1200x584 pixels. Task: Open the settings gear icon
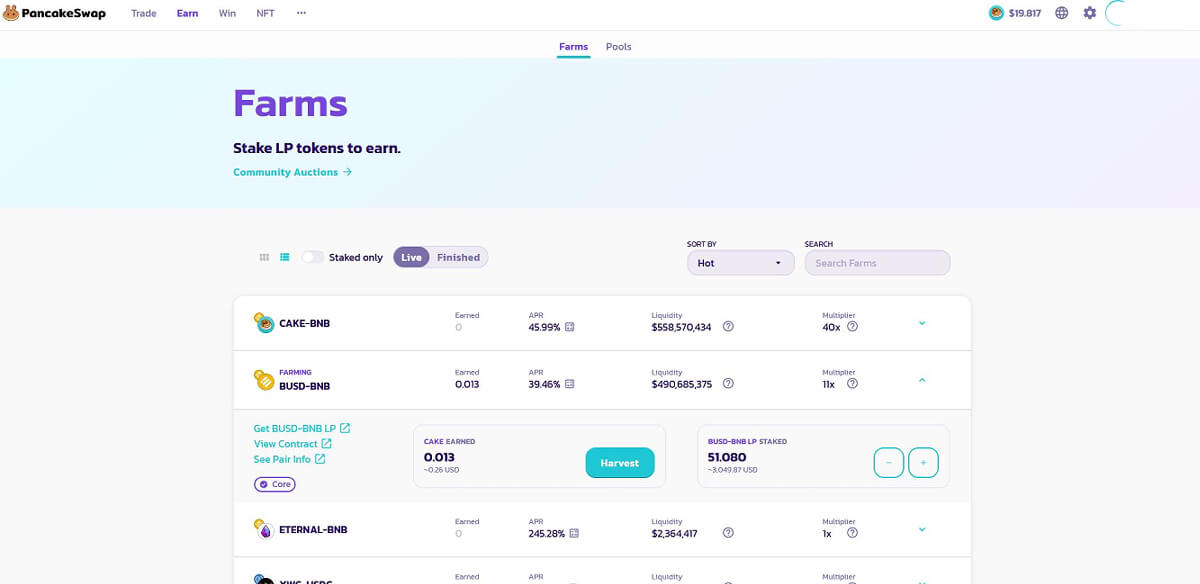coord(1090,13)
